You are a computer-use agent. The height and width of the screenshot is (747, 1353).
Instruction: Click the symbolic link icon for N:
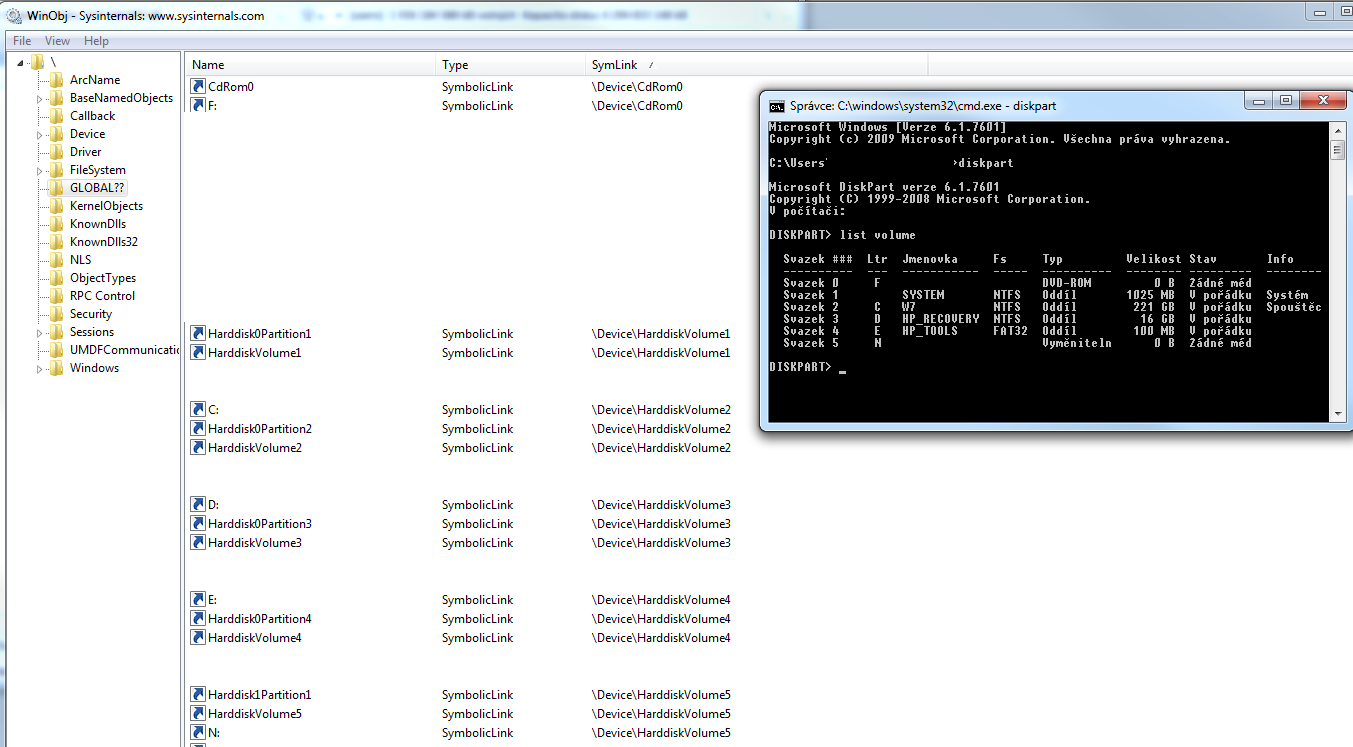click(198, 733)
